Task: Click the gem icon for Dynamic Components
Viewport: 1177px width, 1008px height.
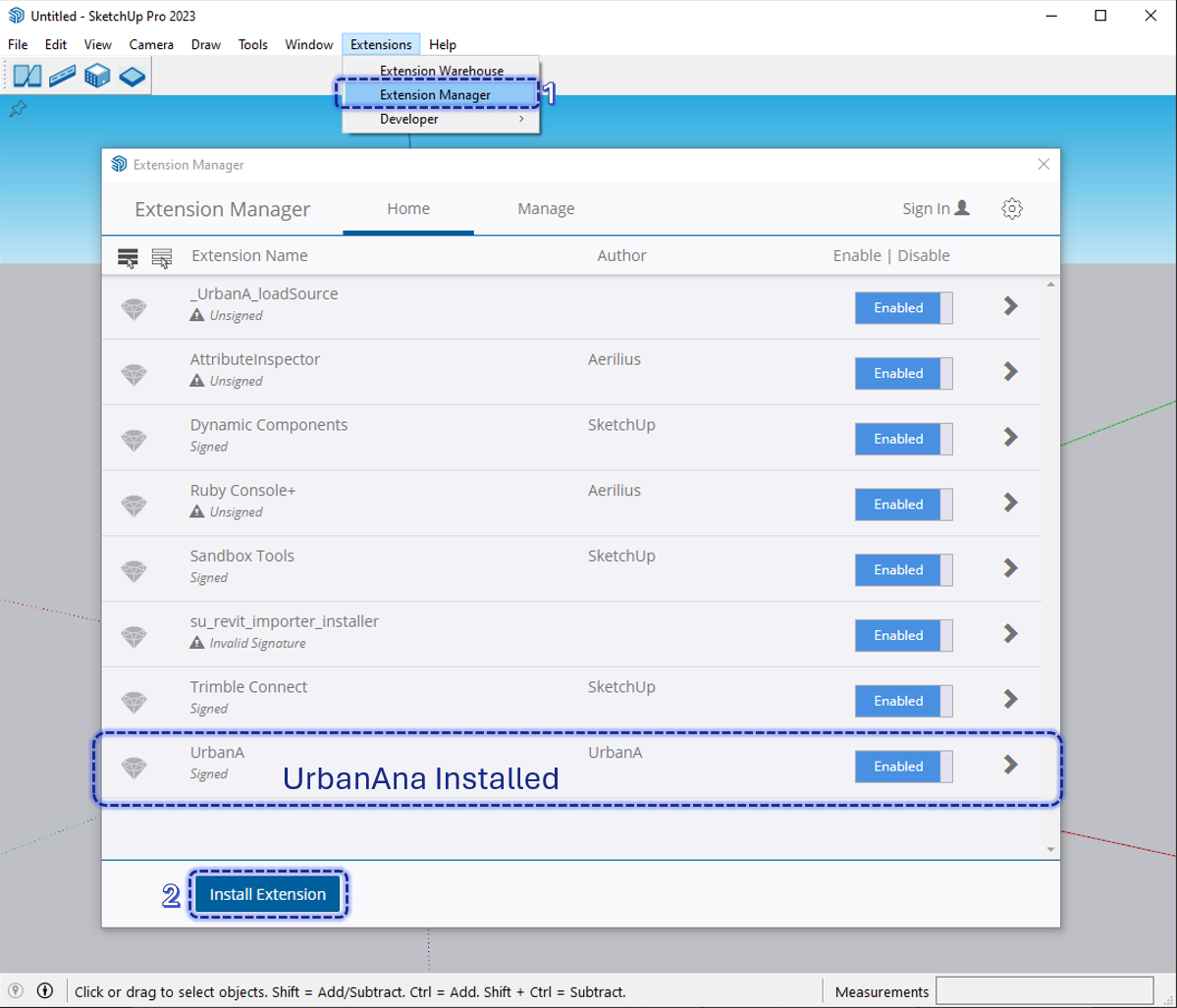Action: pos(134,439)
